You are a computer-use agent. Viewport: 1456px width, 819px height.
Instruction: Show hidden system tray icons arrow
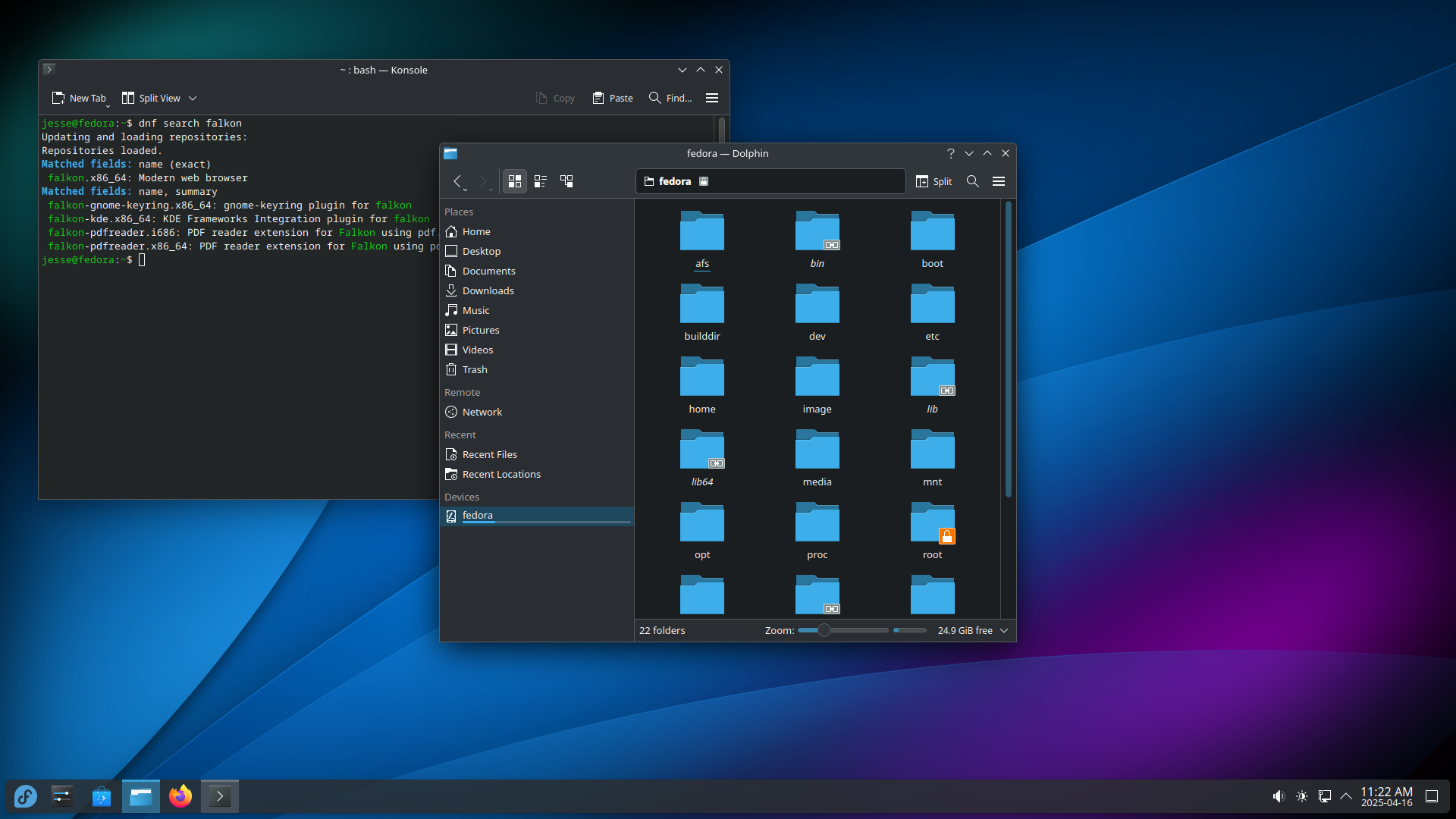pos(1346,796)
